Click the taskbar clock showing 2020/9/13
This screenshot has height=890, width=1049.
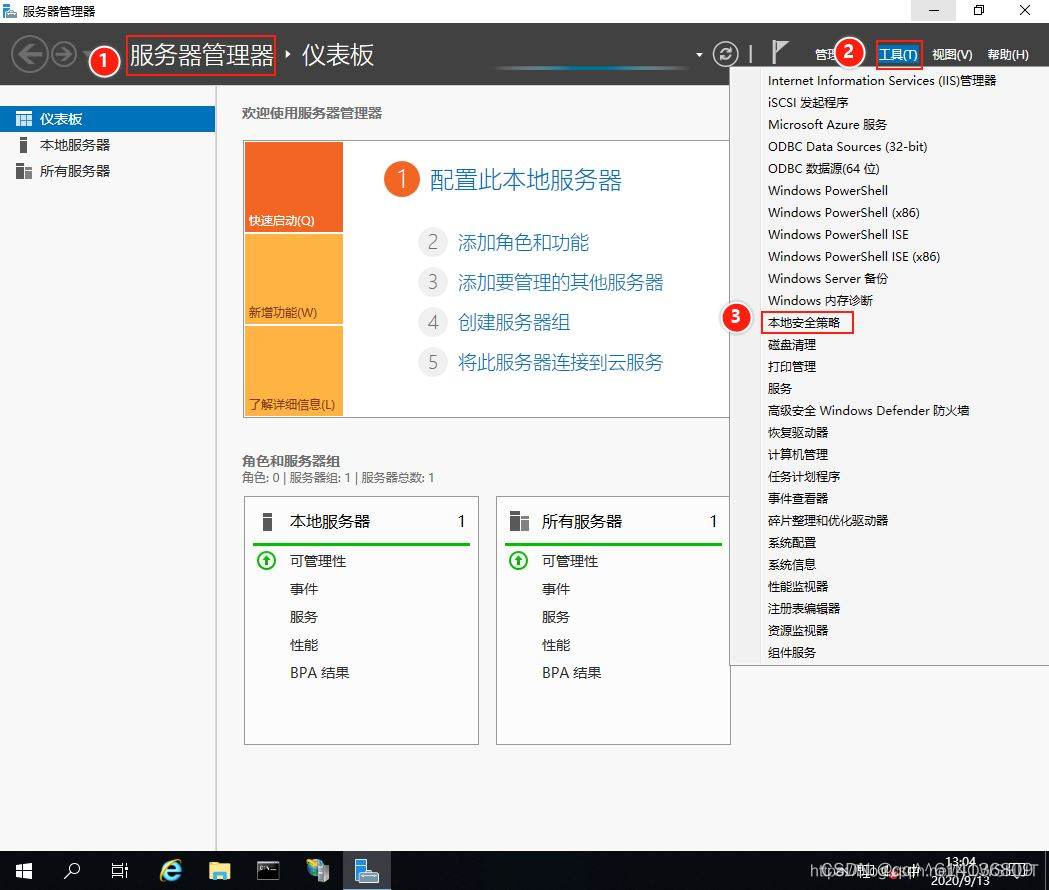click(959, 870)
